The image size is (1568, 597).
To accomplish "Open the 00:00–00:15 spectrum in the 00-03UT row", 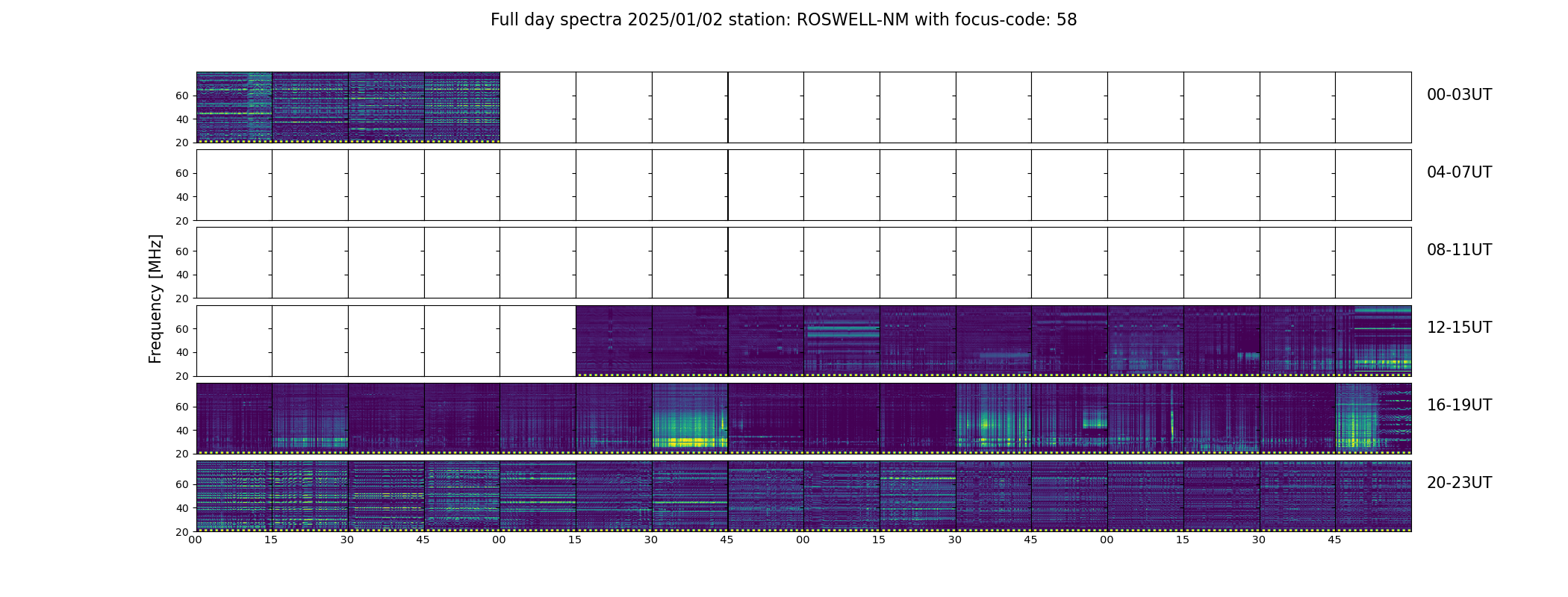I will click(x=234, y=107).
